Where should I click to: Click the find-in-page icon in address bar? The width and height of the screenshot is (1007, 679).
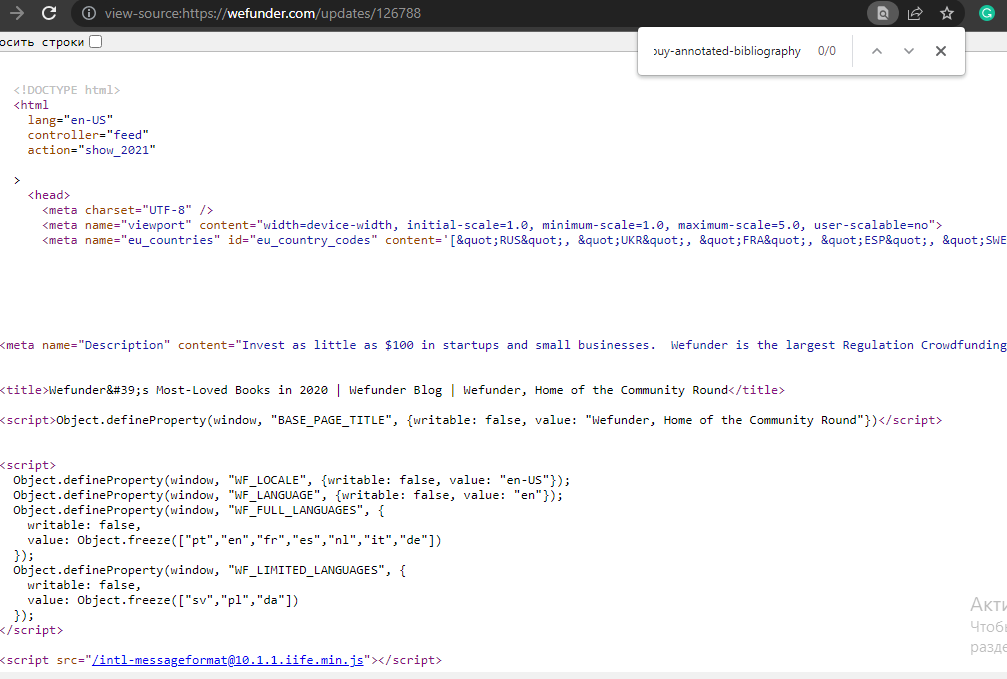[x=883, y=13]
